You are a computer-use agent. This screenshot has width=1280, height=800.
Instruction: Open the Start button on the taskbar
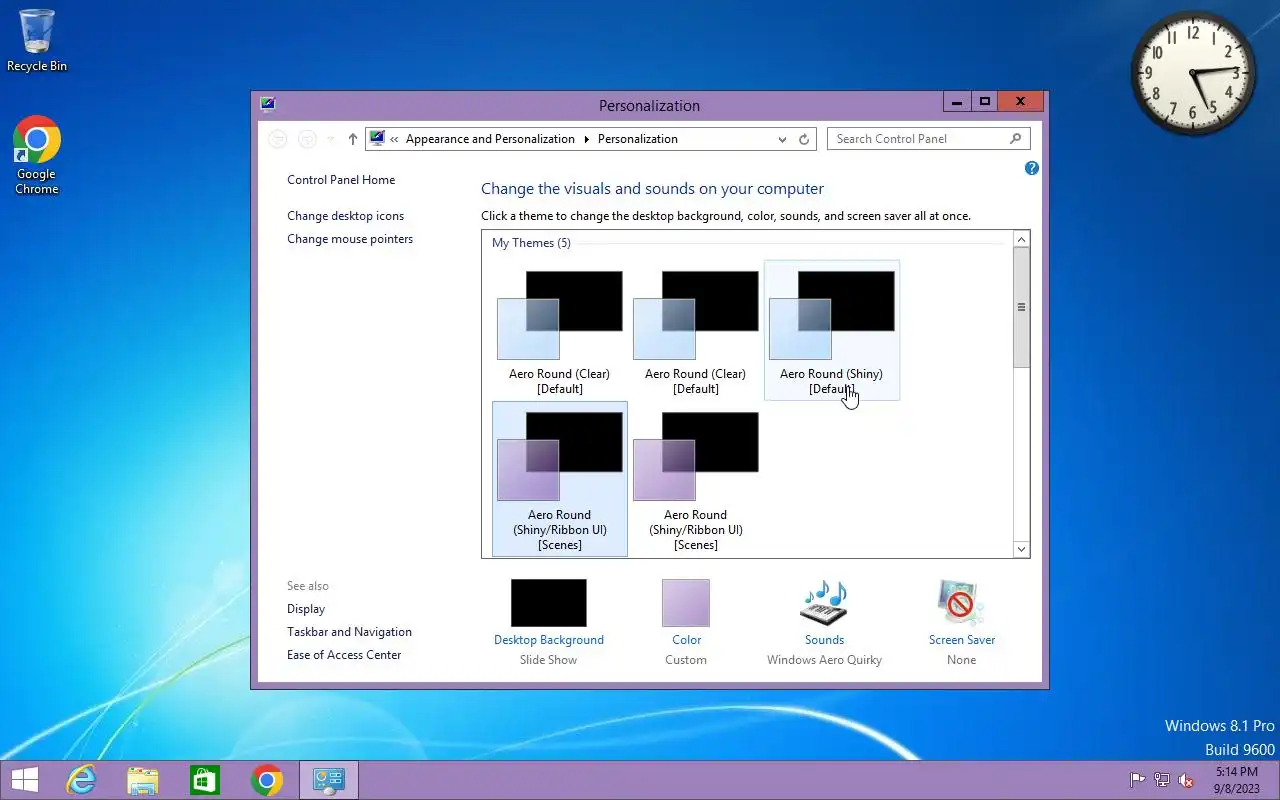coord(25,780)
